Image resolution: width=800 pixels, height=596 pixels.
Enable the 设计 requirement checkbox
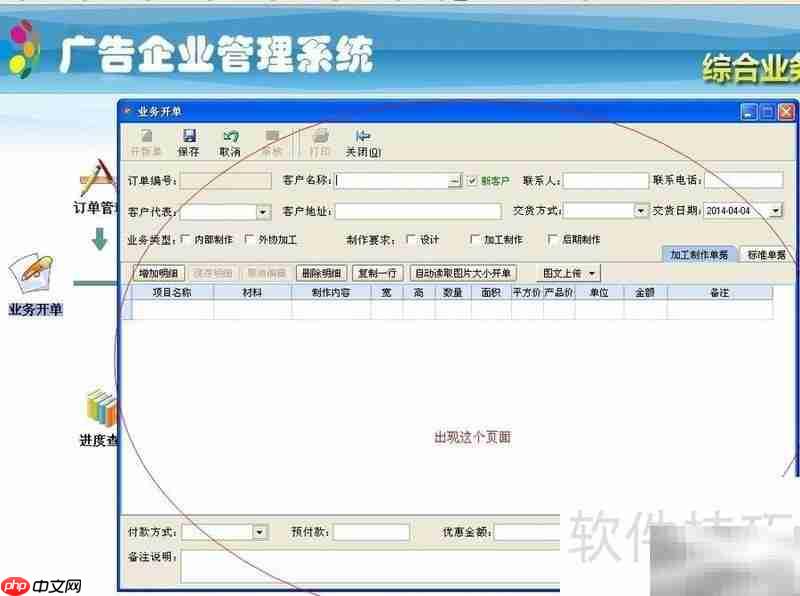point(407,239)
